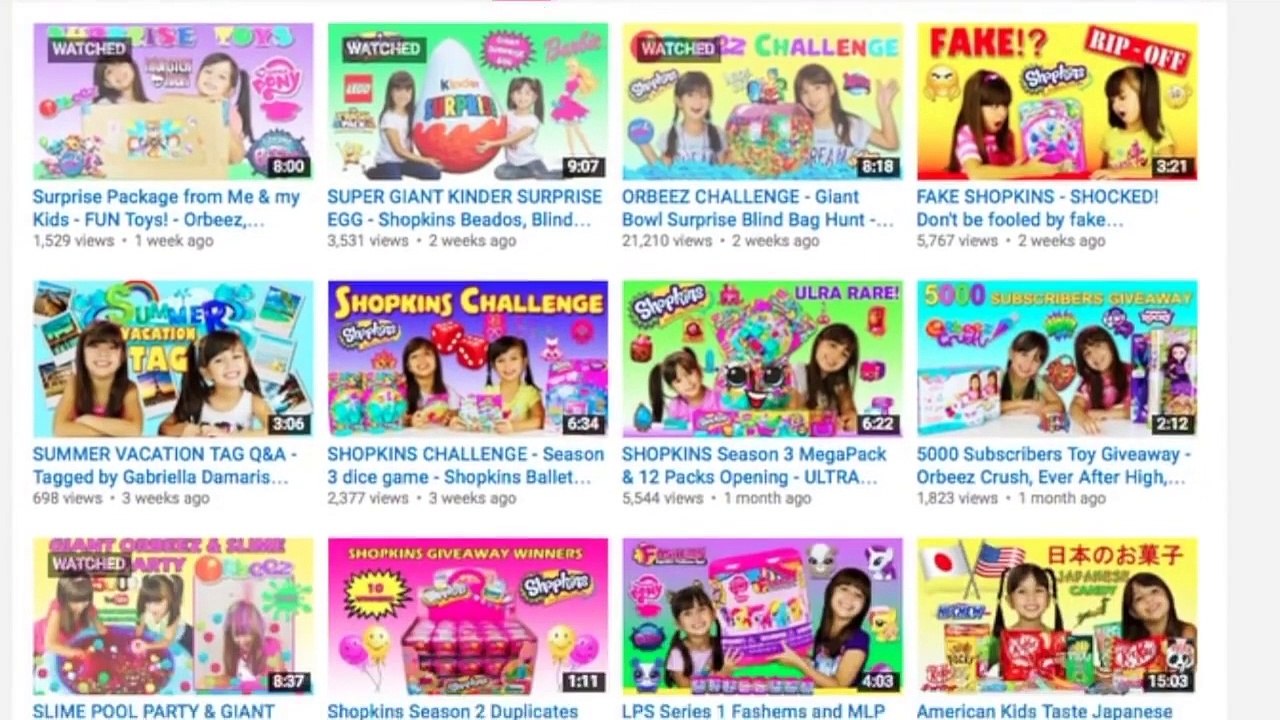Viewport: 1280px width, 720px height.
Task: Click the American Kids Taste Japanese title
Action: point(1044,711)
